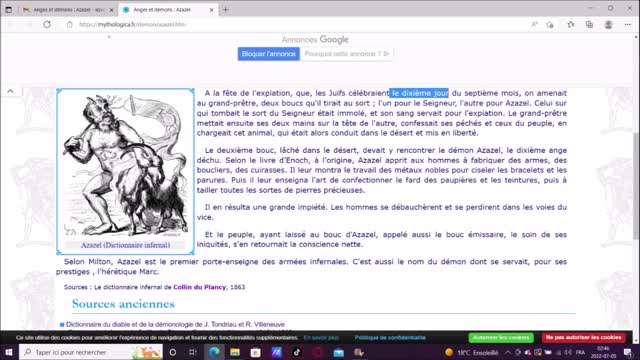
Task: Show hidden system tray icons
Action: [x=508, y=352]
